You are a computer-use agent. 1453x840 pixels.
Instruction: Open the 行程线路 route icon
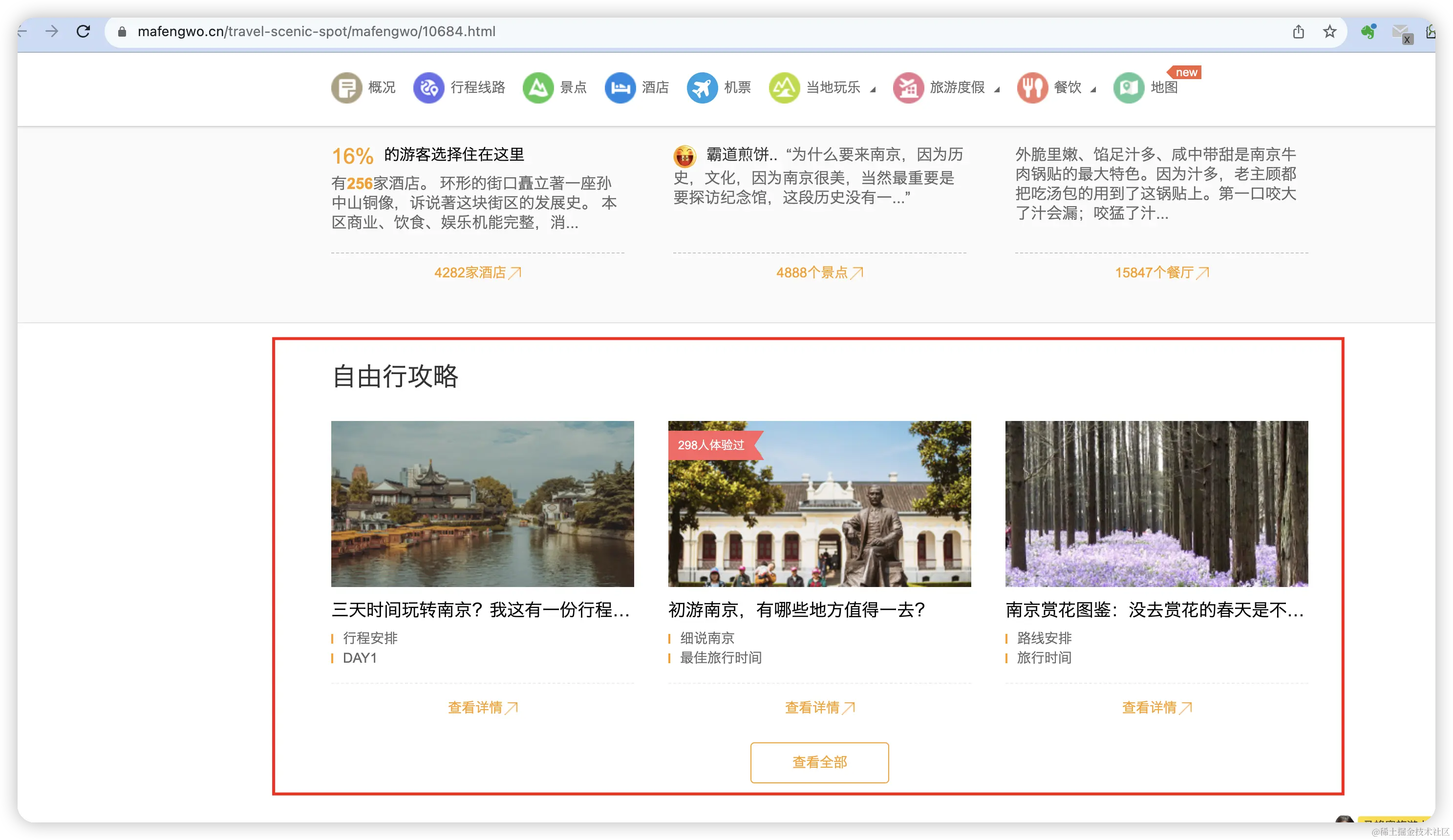pyautogui.click(x=428, y=87)
